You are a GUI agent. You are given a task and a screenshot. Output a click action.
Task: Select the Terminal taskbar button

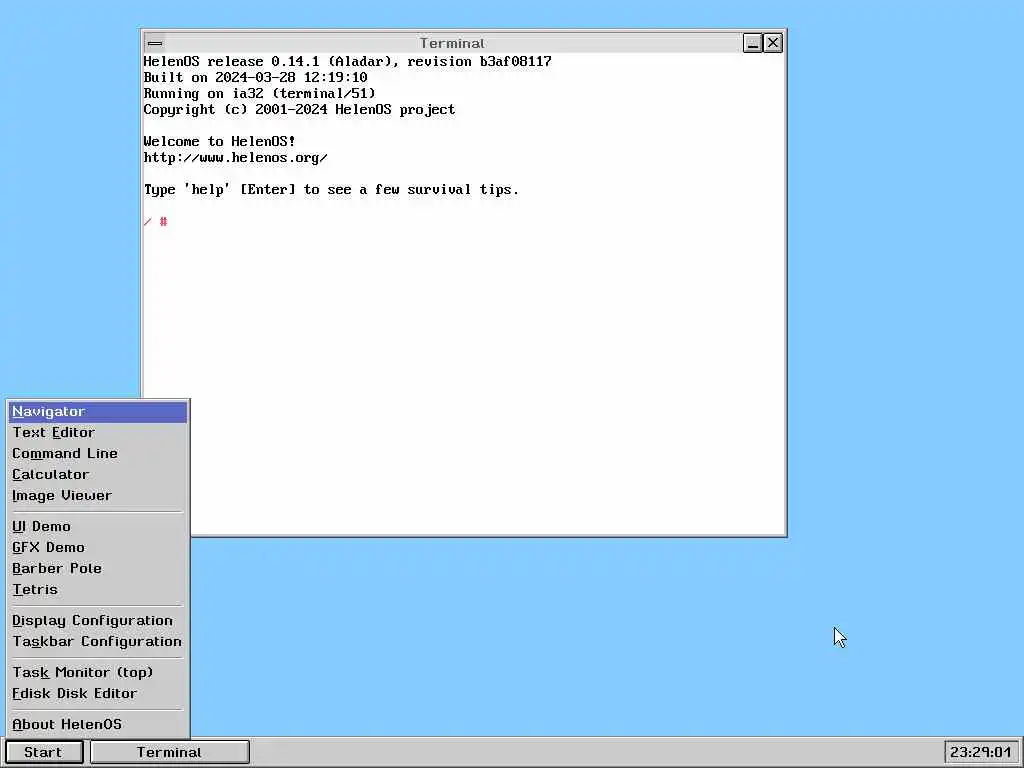tap(170, 752)
